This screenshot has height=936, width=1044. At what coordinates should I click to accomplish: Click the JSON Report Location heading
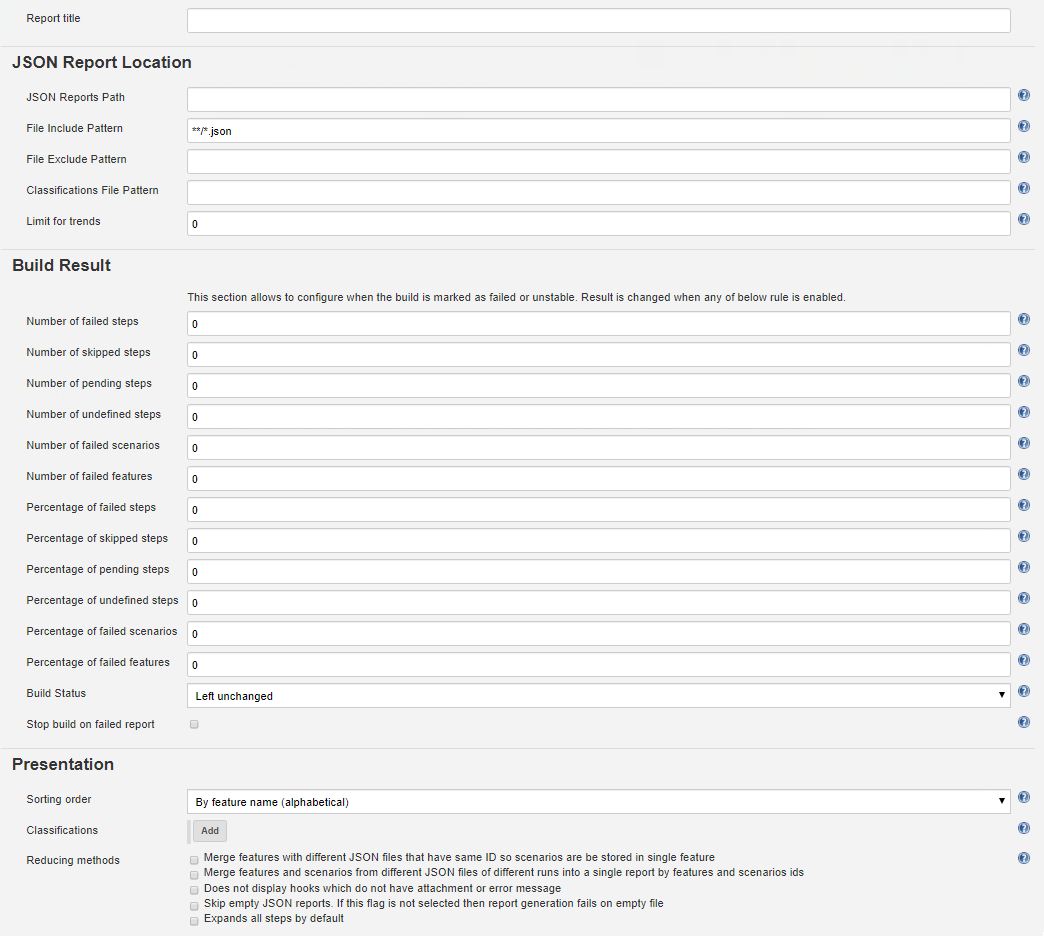tap(102, 62)
